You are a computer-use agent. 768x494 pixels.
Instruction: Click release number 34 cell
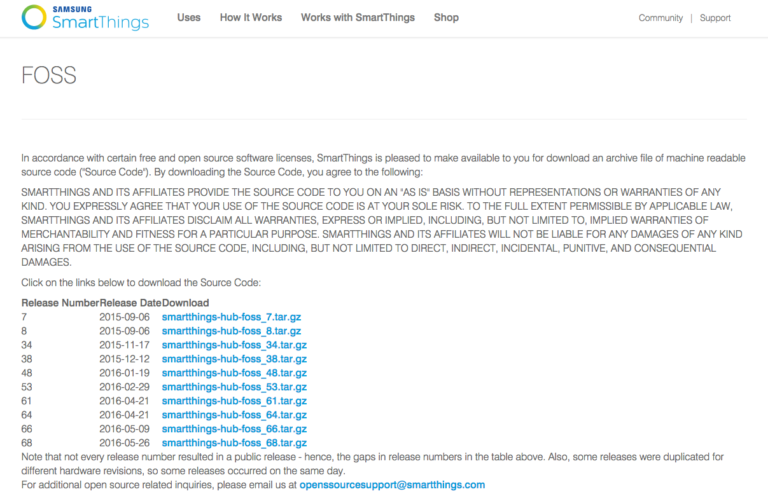coord(26,345)
